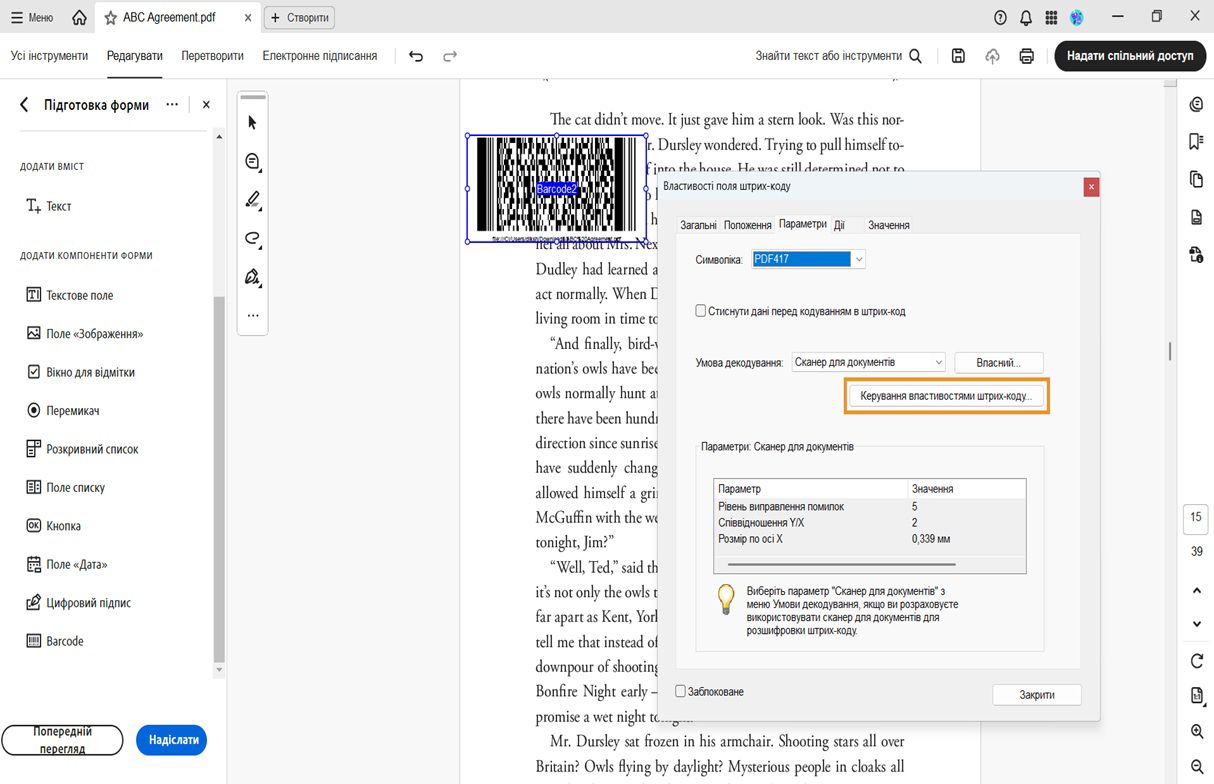
Task: Add a Текстове поле form component
Action: click(x=69, y=295)
